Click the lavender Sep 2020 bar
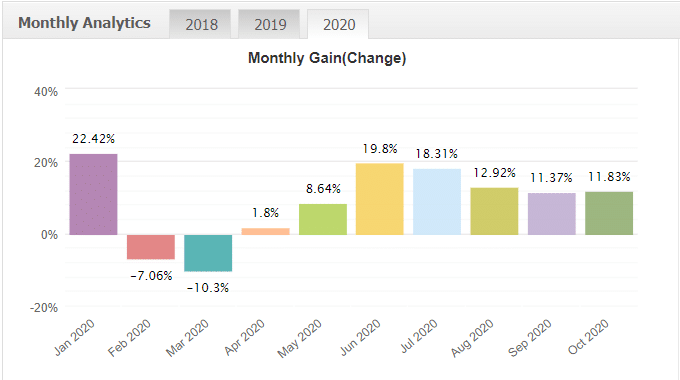The image size is (680, 380). (552, 214)
